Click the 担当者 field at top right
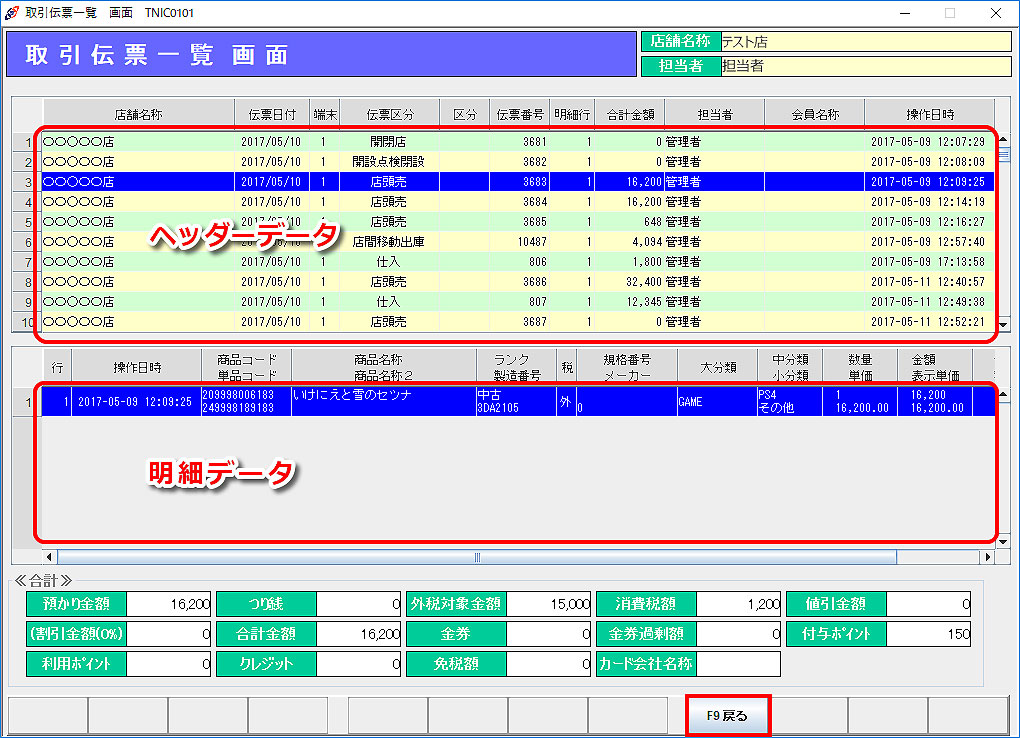 (x=864, y=66)
